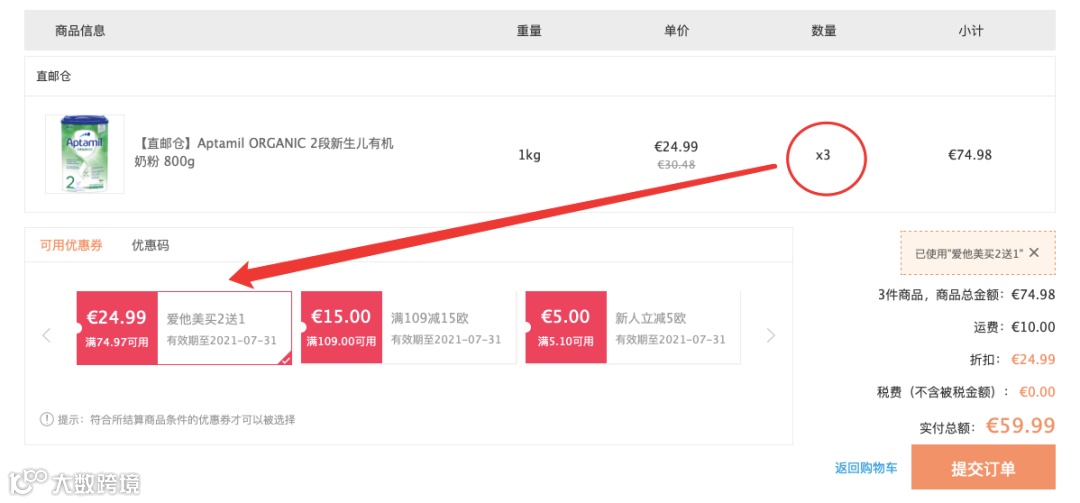
Task: Click the 大数跨境 watermark logo
Action: pyautogui.click(x=74, y=482)
